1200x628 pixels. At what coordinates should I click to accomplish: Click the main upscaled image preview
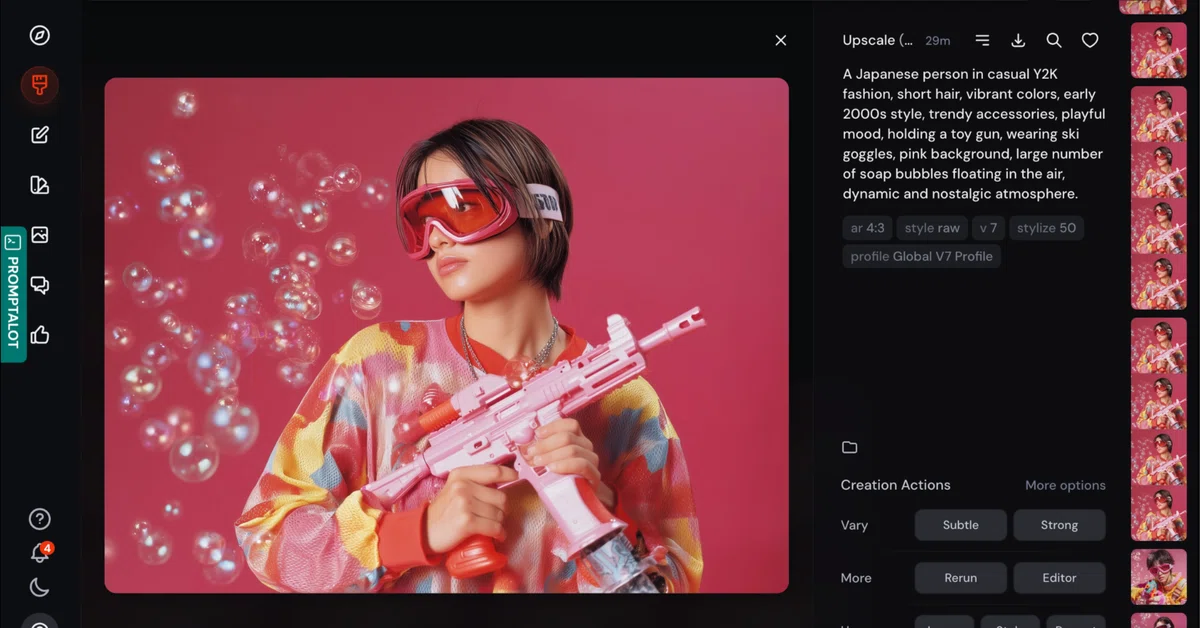[x=447, y=335]
